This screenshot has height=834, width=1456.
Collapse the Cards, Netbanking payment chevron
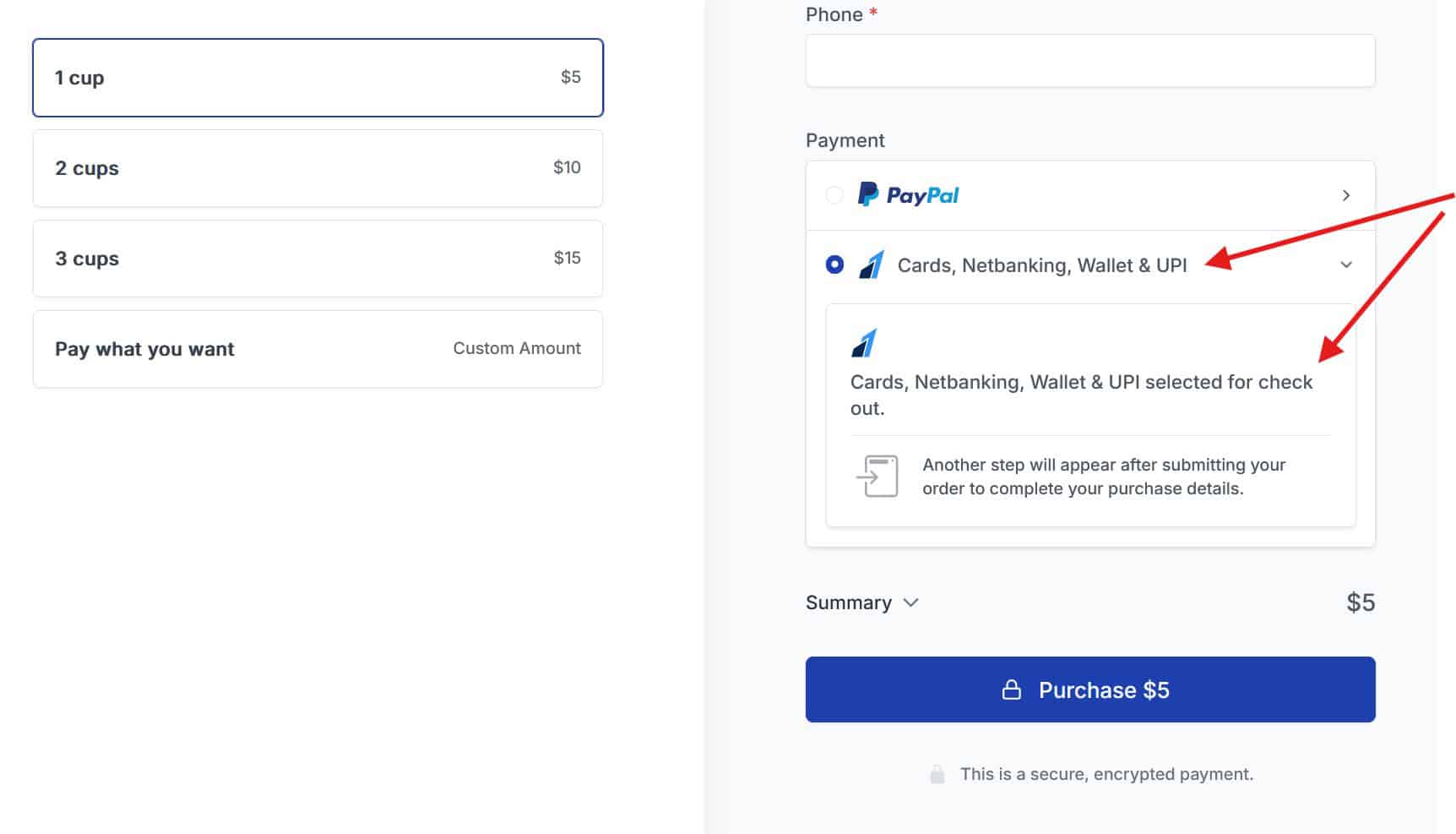[1346, 265]
